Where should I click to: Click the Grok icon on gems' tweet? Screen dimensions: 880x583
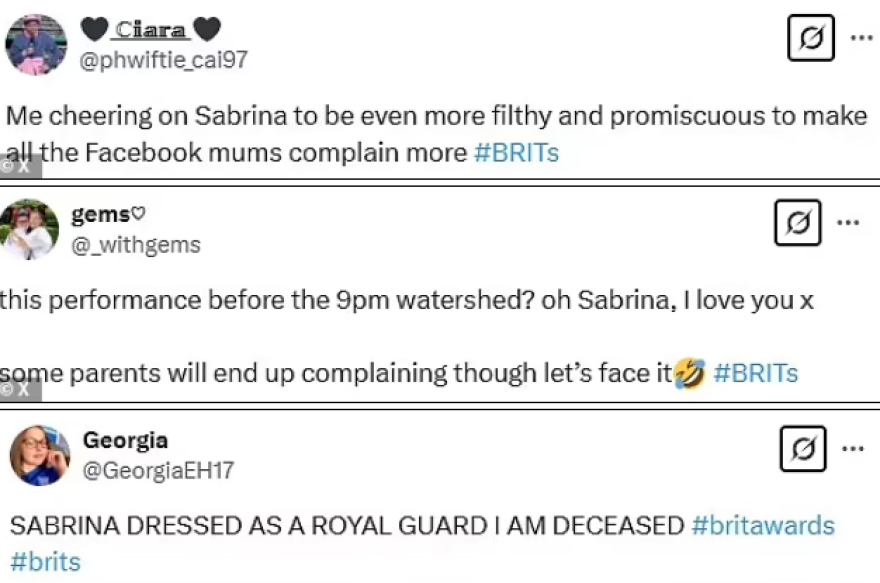pos(797,223)
